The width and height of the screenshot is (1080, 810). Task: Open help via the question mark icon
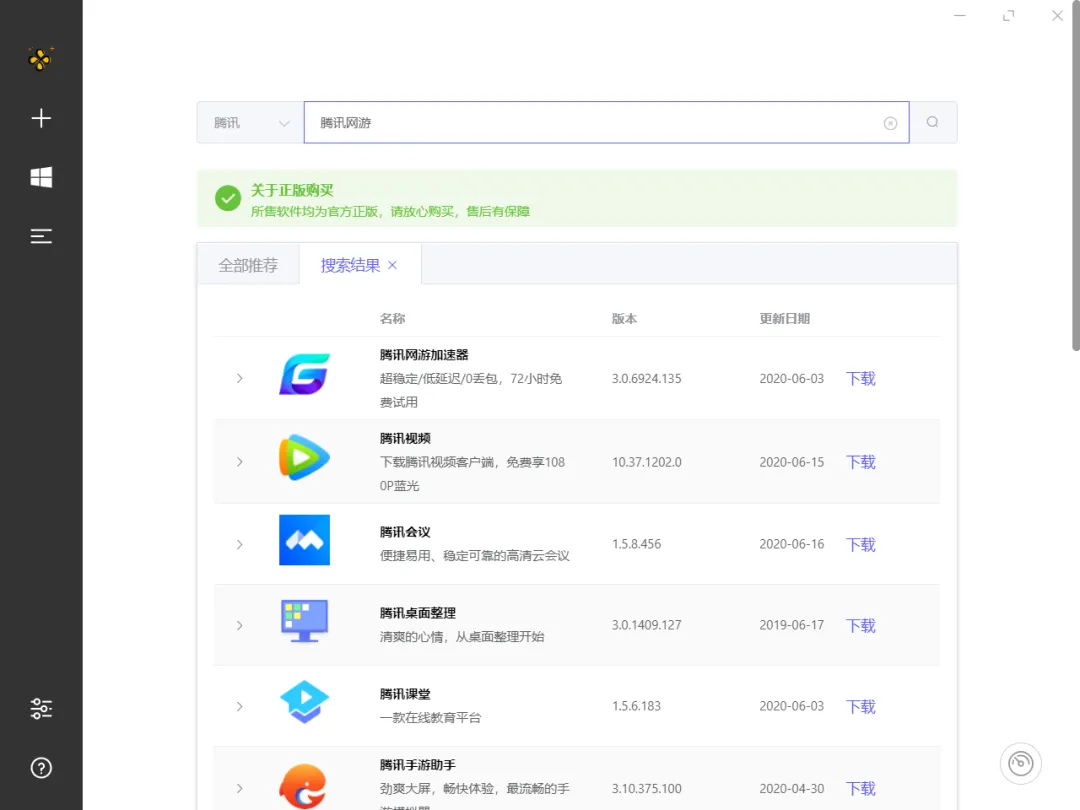[x=41, y=768]
